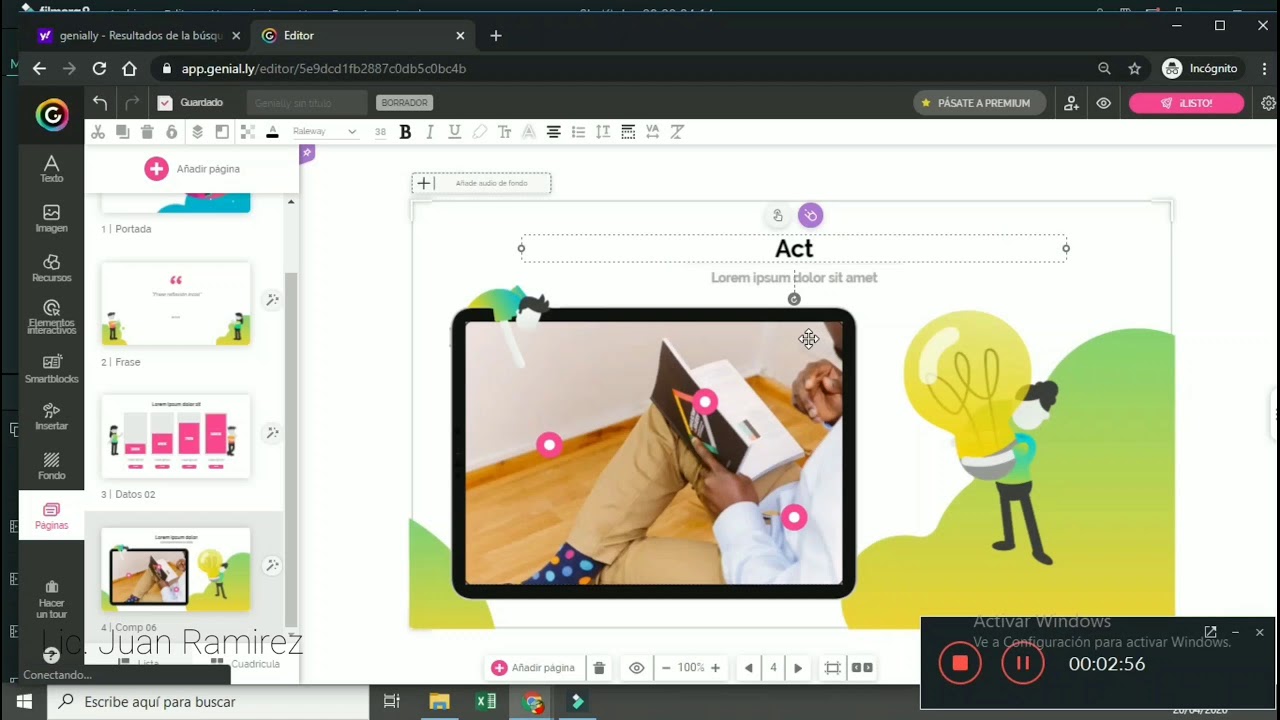This screenshot has width=1280, height=720.
Task: Open page 4 Comp 06 transition options
Action: 271,566
